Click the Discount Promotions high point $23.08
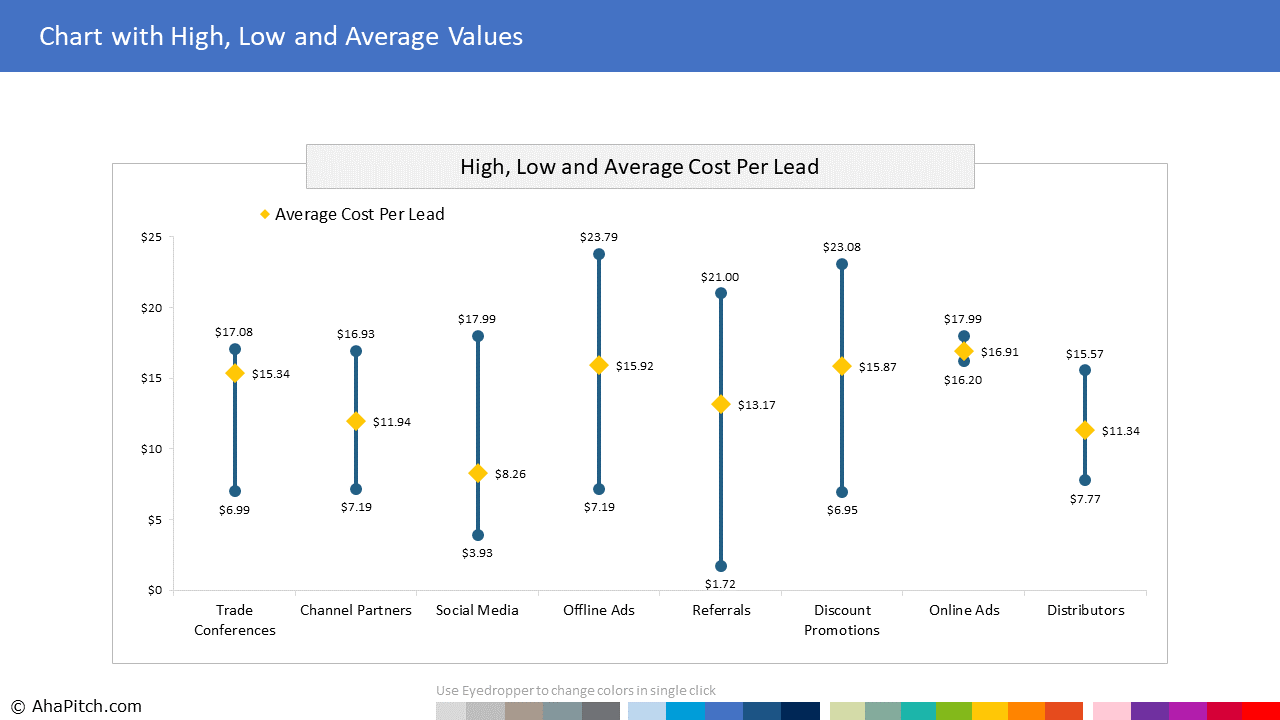This screenshot has width=1280, height=720. click(x=842, y=264)
